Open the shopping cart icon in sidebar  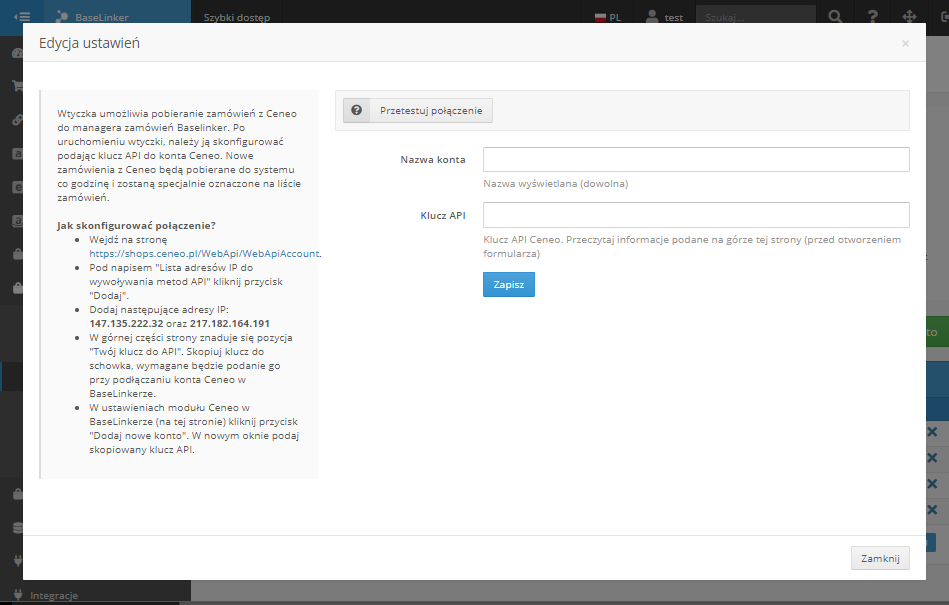(18, 86)
